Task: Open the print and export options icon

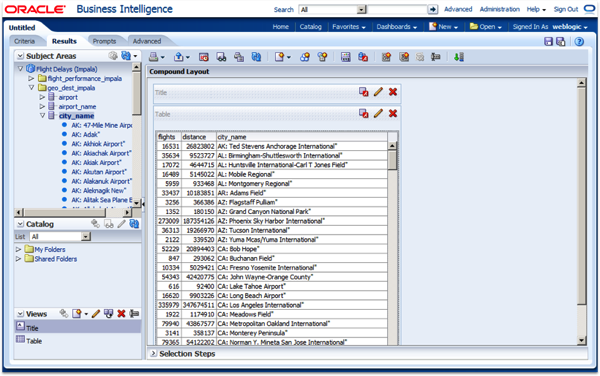Action: pyautogui.click(x=239, y=57)
